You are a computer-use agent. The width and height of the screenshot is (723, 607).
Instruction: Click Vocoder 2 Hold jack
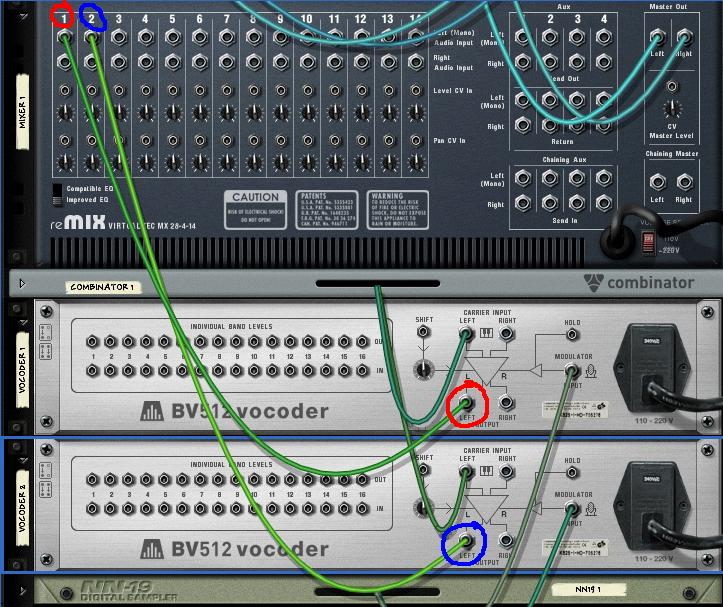[572, 472]
